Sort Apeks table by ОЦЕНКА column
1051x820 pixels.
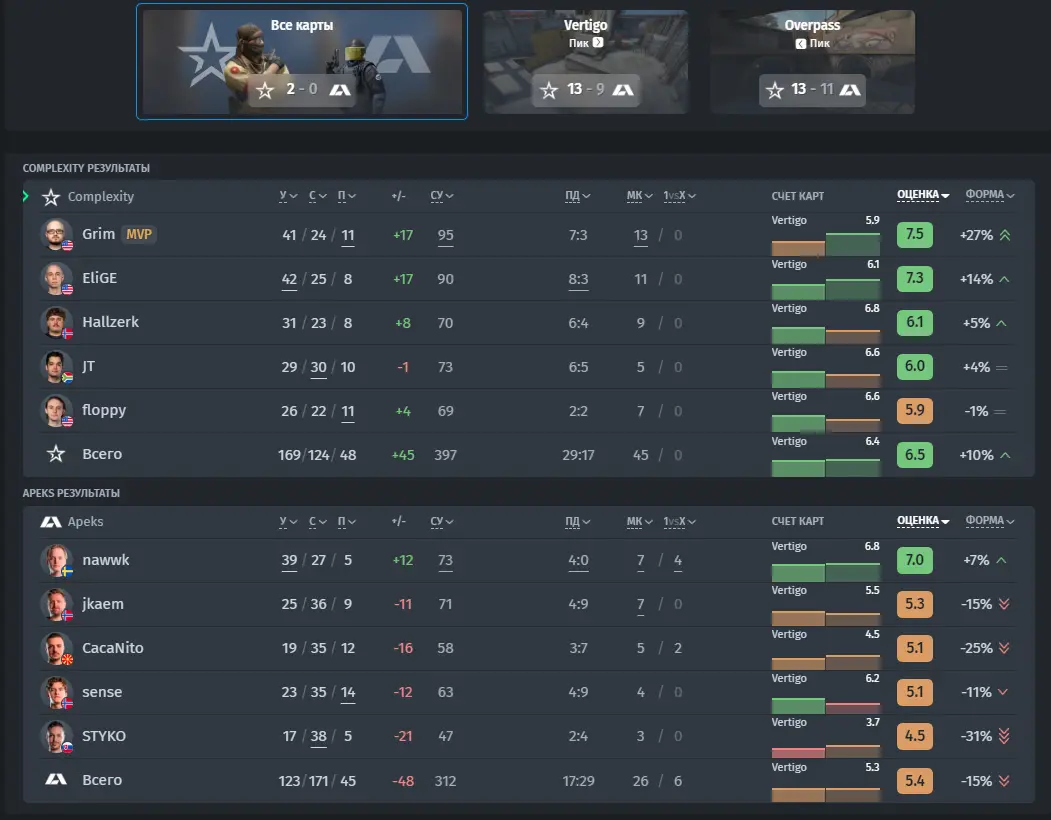coord(923,521)
